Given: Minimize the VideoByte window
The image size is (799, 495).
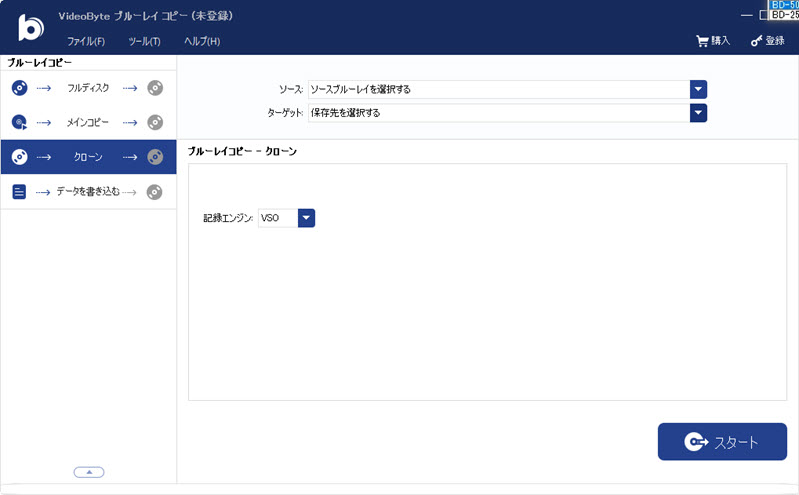Looking at the screenshot, I should pyautogui.click(x=747, y=15).
